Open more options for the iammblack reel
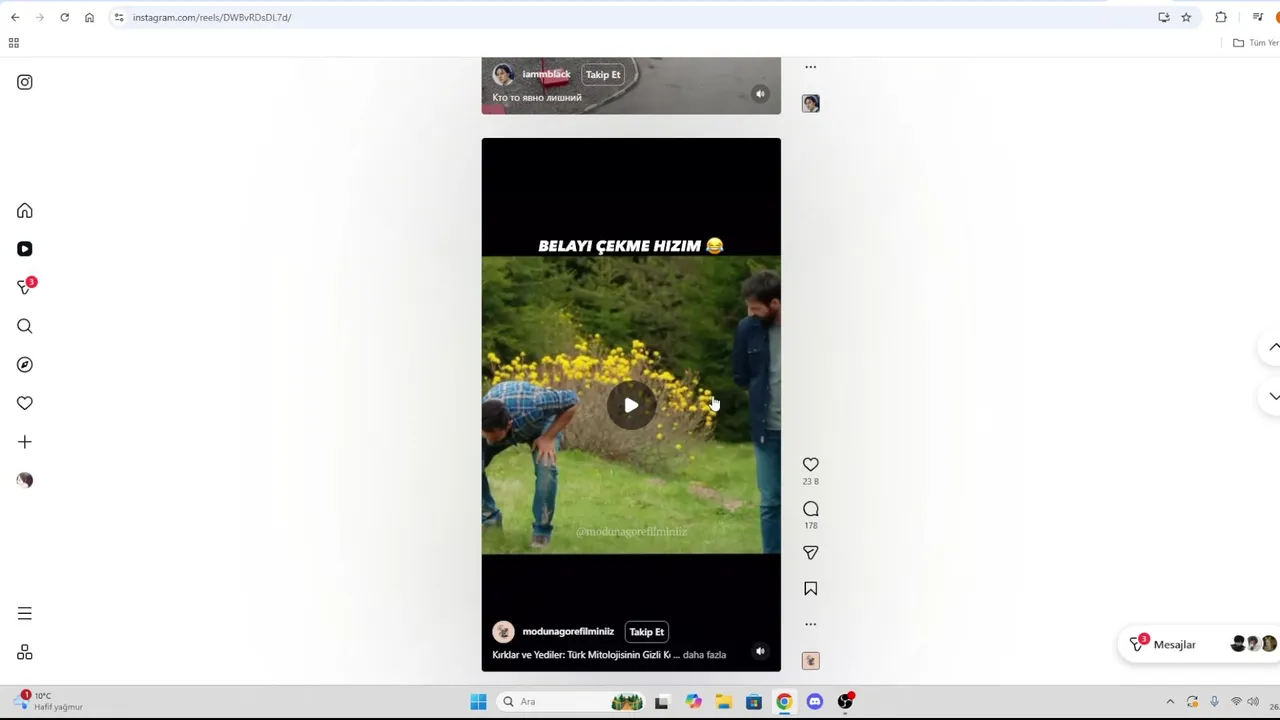1280x720 pixels. click(x=811, y=67)
